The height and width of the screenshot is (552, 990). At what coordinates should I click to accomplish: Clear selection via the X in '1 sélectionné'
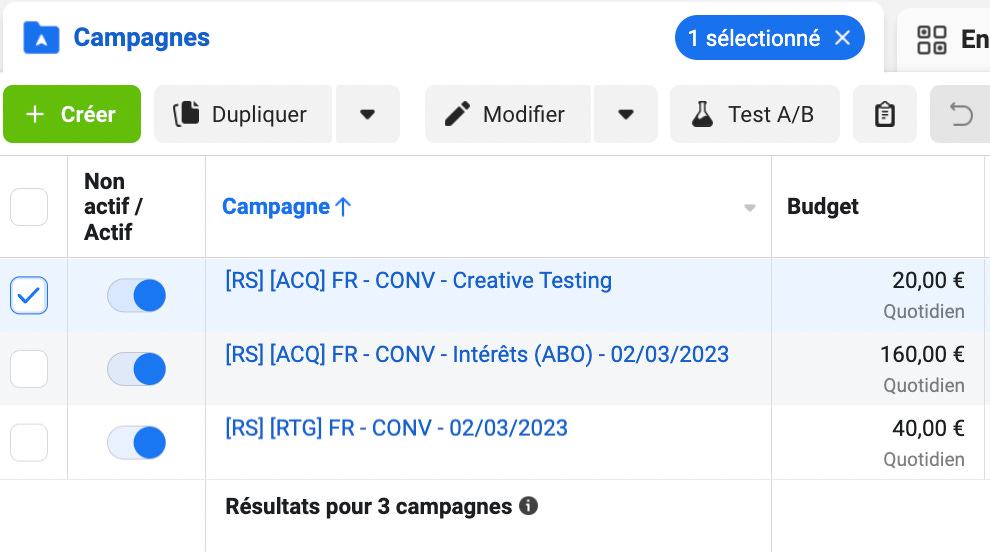842,38
